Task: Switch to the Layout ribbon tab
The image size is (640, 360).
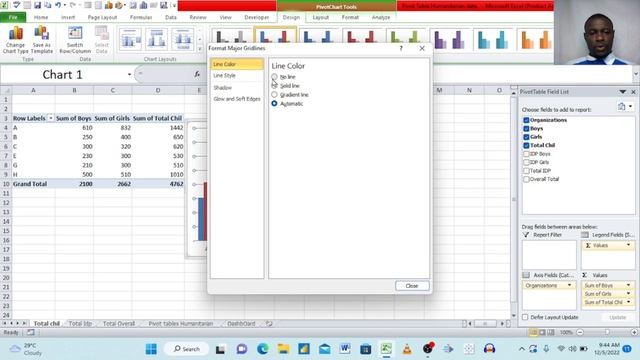Action: 320,17
